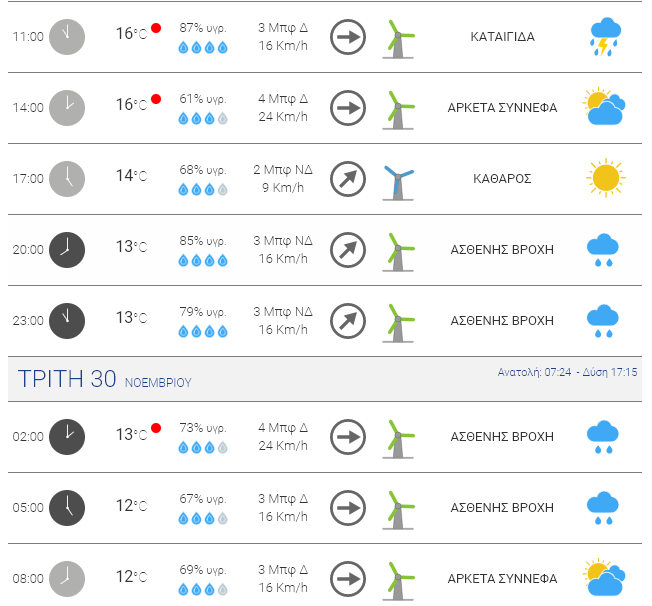Click the partly cloudy icon in the 14:00 row
The height and width of the screenshot is (606, 652).
(604, 107)
